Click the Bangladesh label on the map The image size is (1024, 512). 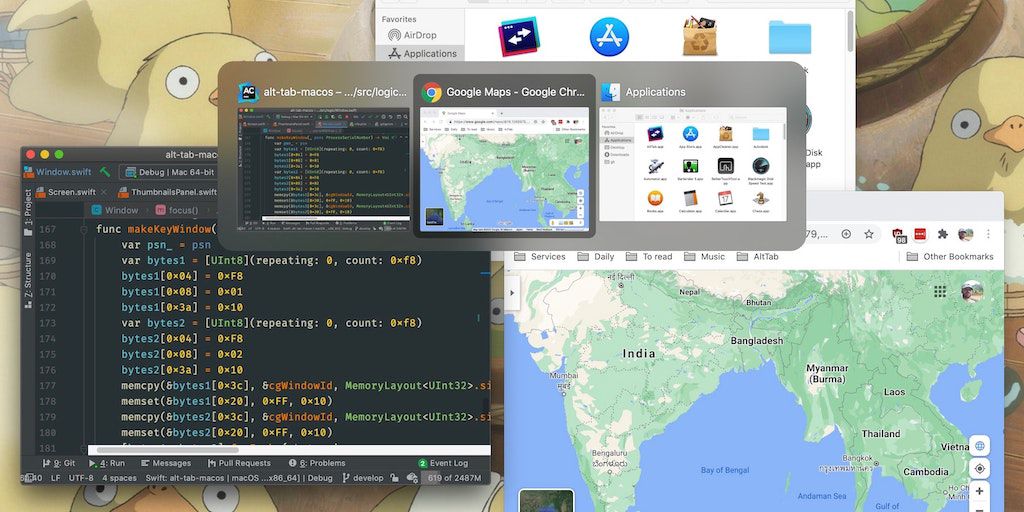(756, 341)
